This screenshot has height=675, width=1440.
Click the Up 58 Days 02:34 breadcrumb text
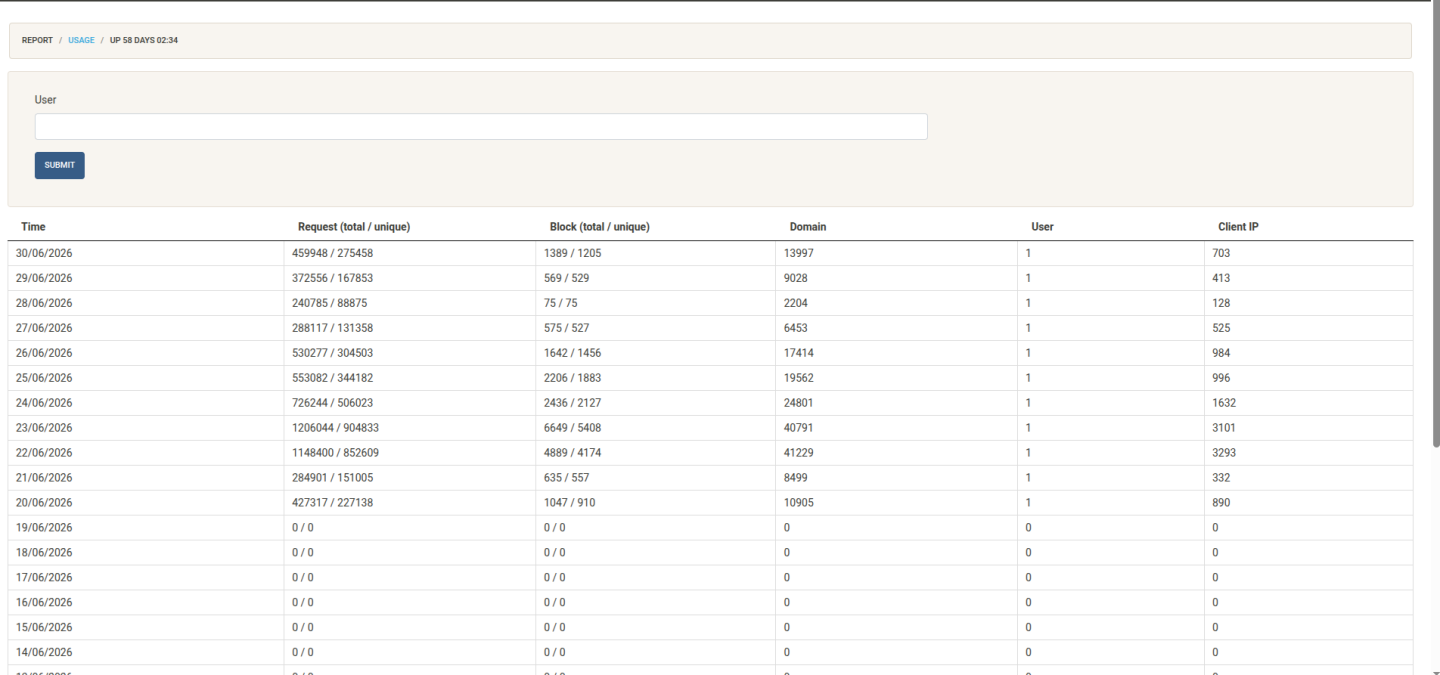[144, 41]
